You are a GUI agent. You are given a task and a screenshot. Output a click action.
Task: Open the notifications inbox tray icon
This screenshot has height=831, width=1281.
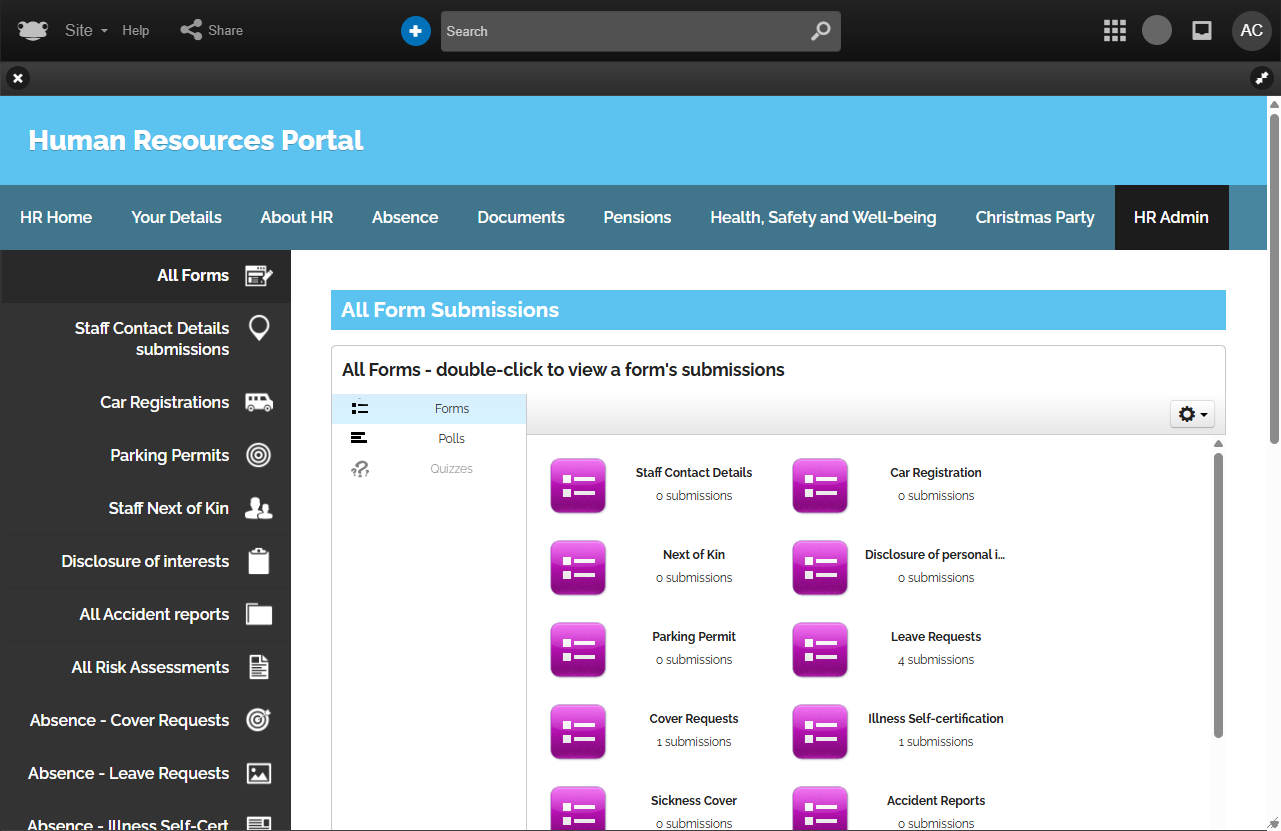pyautogui.click(x=1202, y=31)
